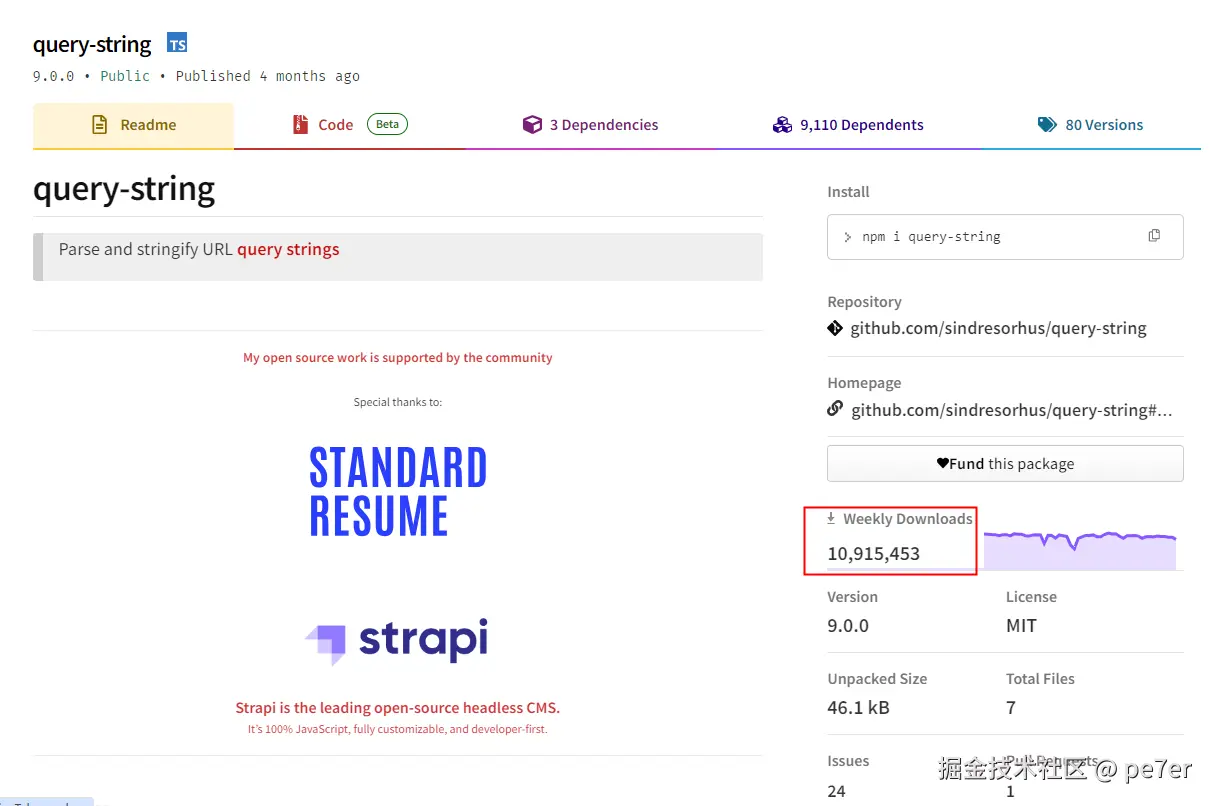Screen dimensions: 1214x806
Task: Click the Pull Requests count 1
Action: point(1010,791)
